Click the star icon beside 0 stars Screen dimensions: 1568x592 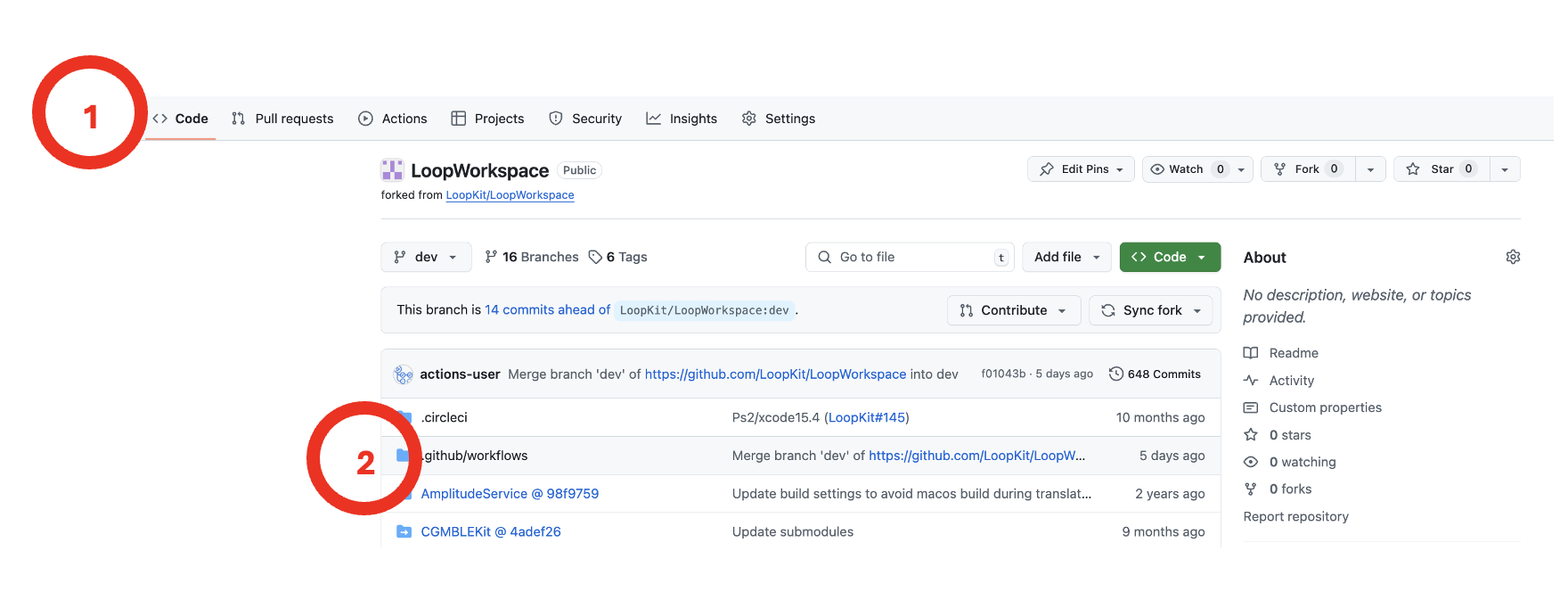pyautogui.click(x=1251, y=435)
